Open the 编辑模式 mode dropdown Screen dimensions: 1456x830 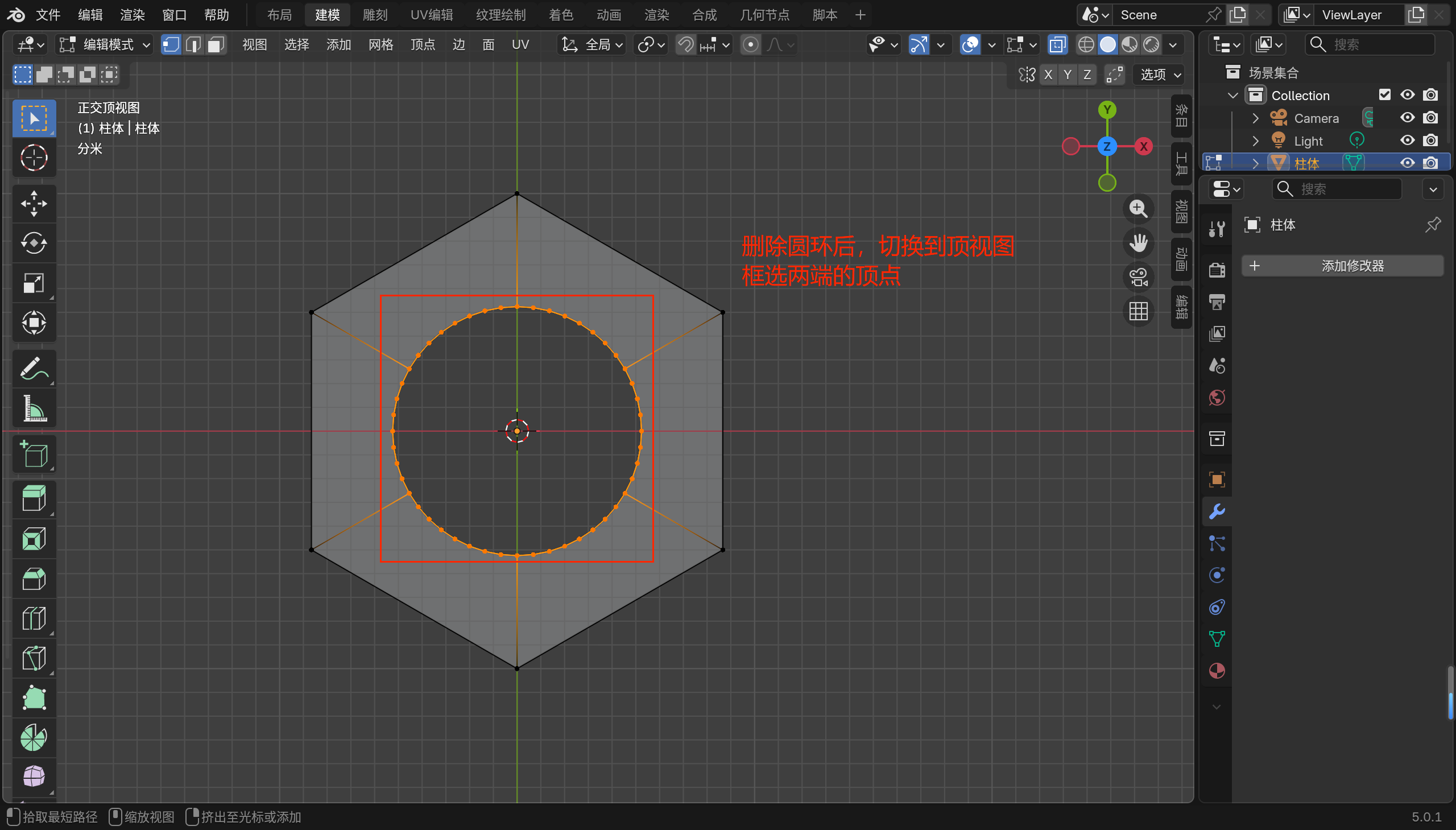coord(105,44)
